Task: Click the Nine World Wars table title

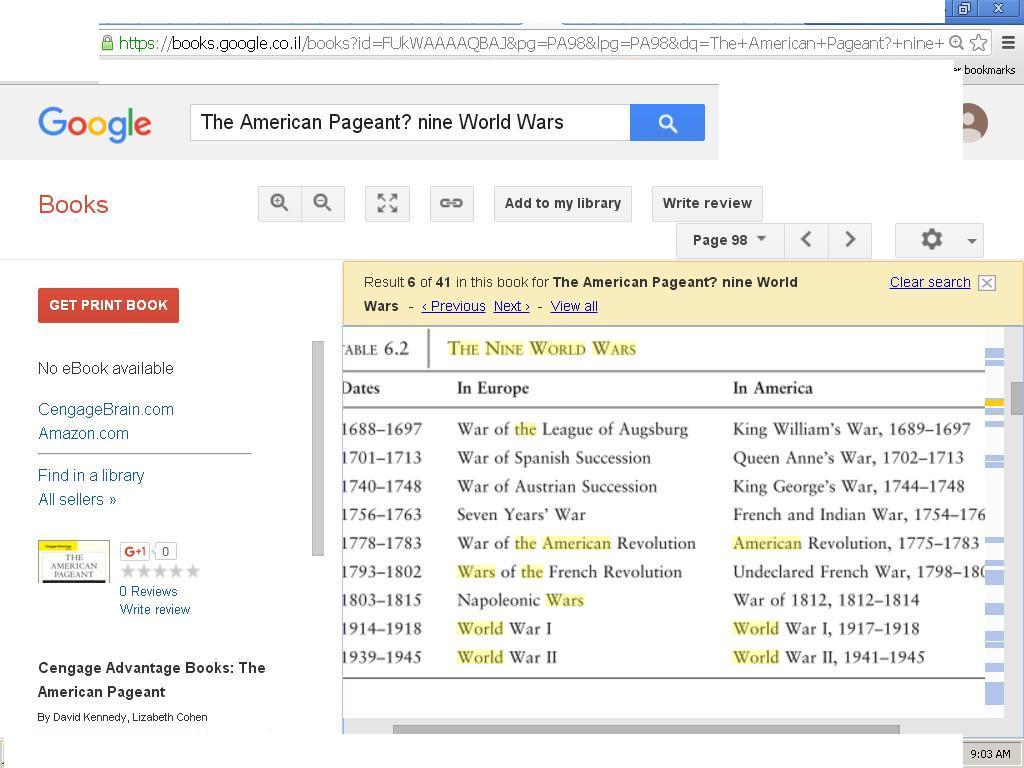Action: [x=541, y=349]
